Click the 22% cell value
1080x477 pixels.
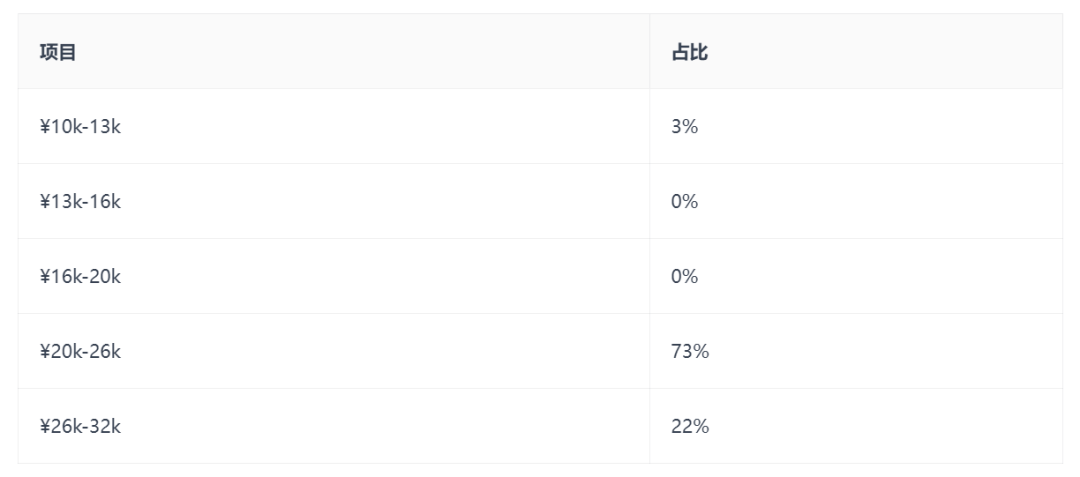[690, 427]
